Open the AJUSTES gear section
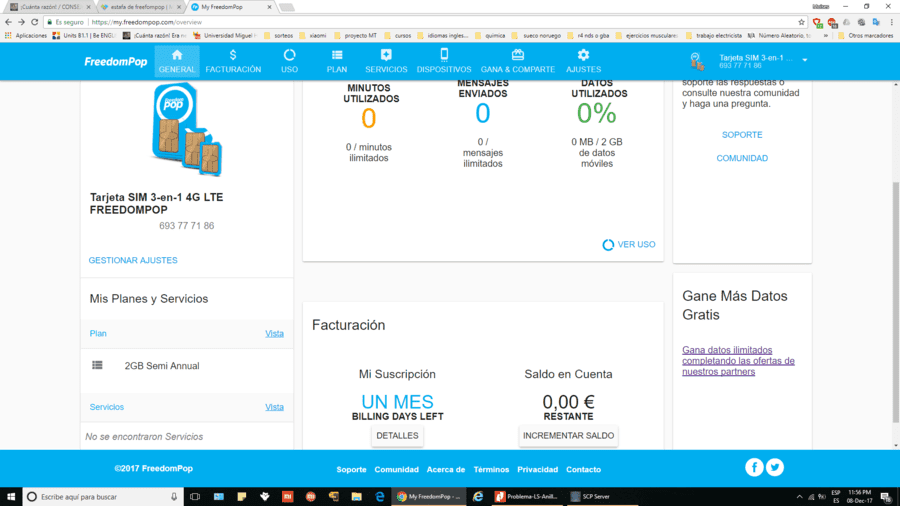 [583, 61]
